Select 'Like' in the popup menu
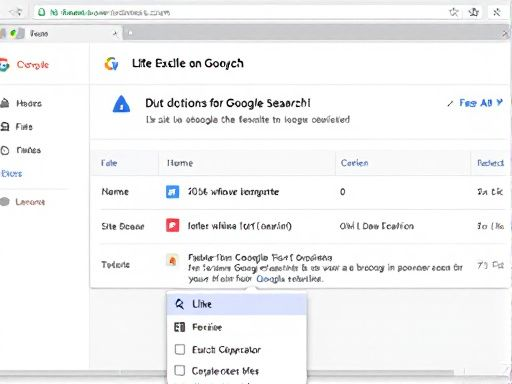The height and width of the screenshot is (384, 512). [x=237, y=304]
